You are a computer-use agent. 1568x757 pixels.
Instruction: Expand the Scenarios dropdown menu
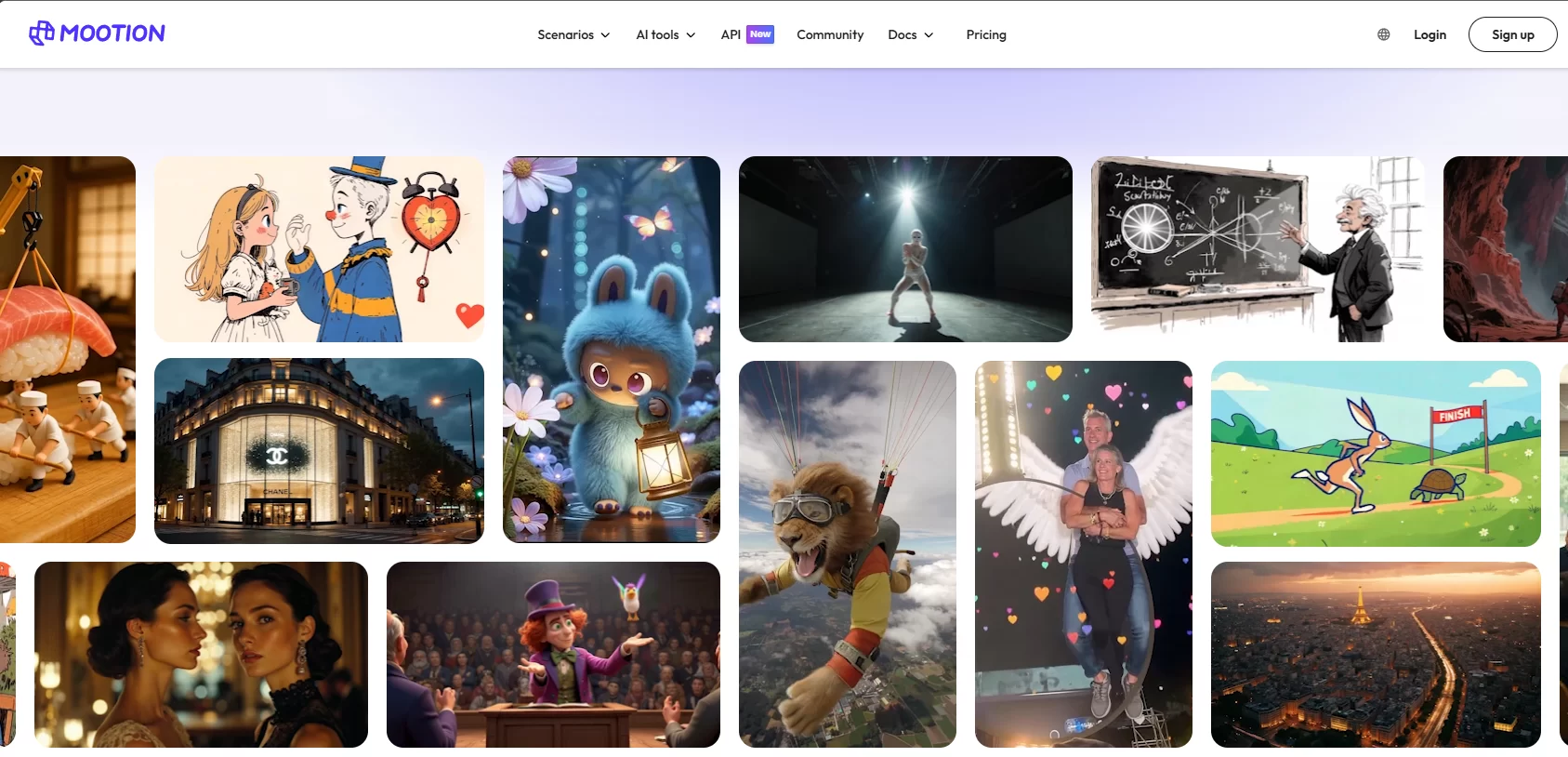coord(573,34)
